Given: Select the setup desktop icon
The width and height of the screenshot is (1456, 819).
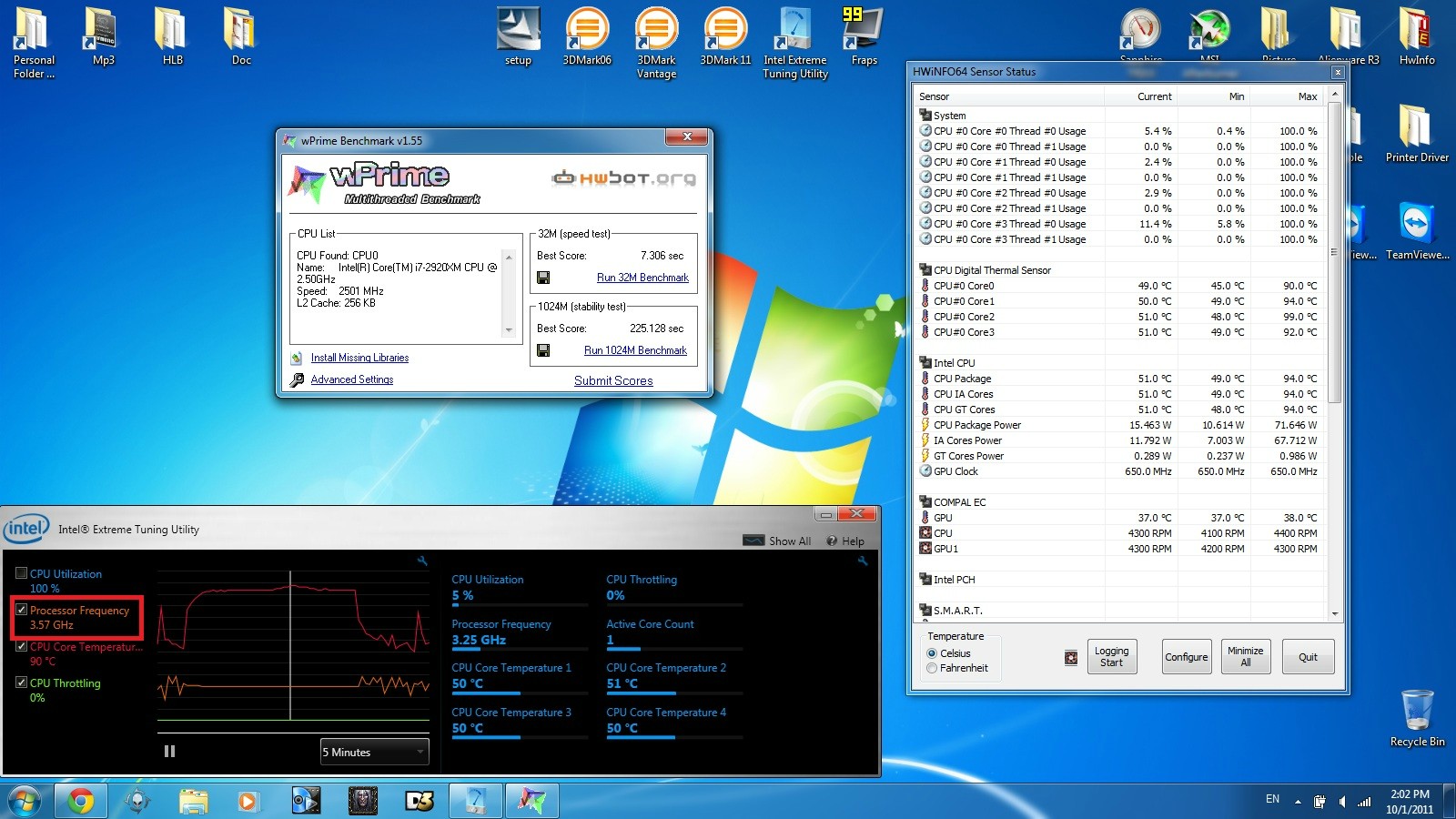Looking at the screenshot, I should pos(518,36).
